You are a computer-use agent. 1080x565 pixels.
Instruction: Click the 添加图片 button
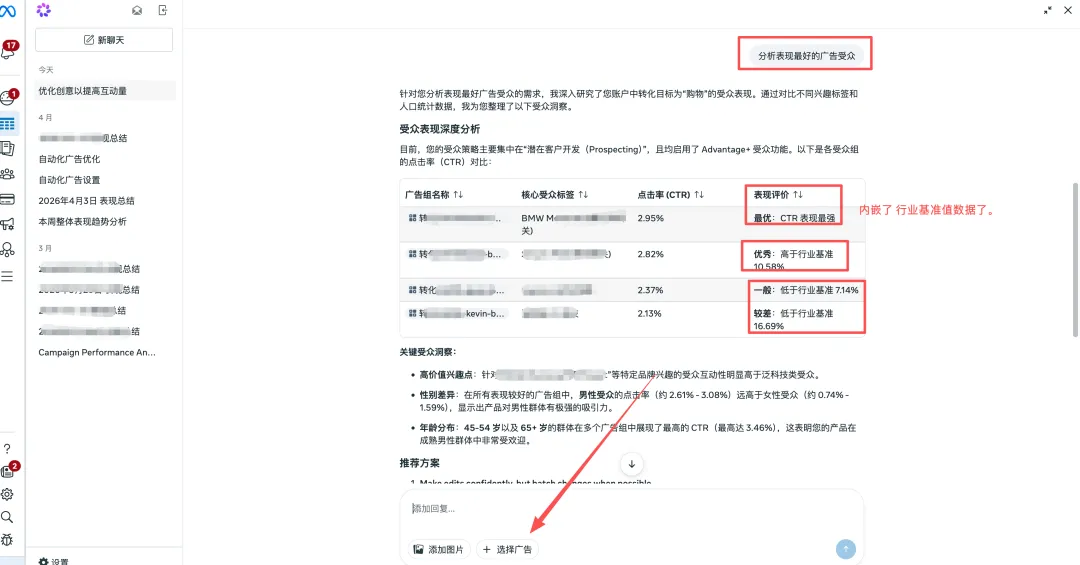point(438,549)
